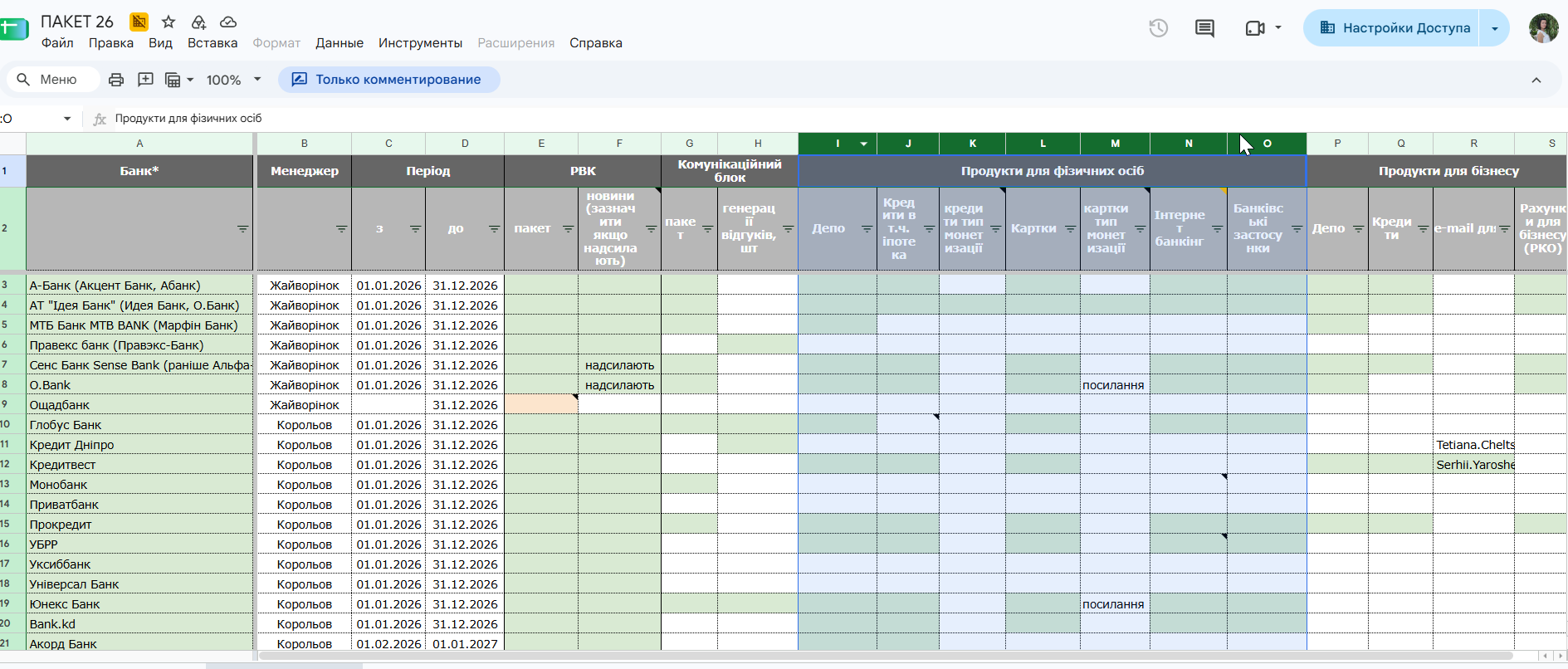Screen dimensions: 1568x669
Task: Open the Вставка menu
Action: click(212, 43)
